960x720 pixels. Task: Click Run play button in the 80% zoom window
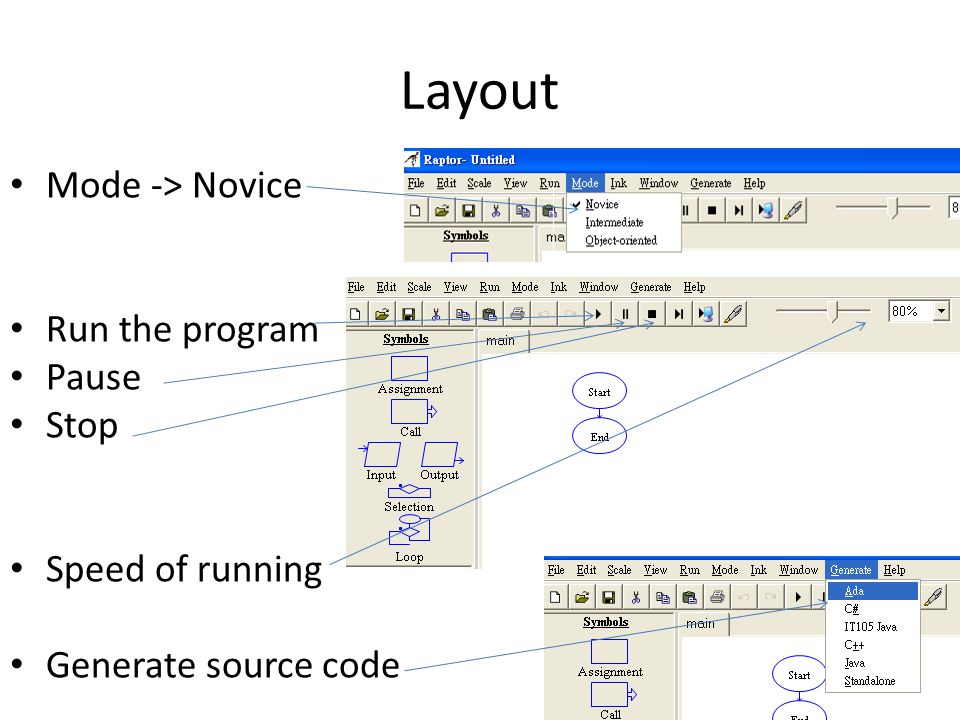[598, 314]
